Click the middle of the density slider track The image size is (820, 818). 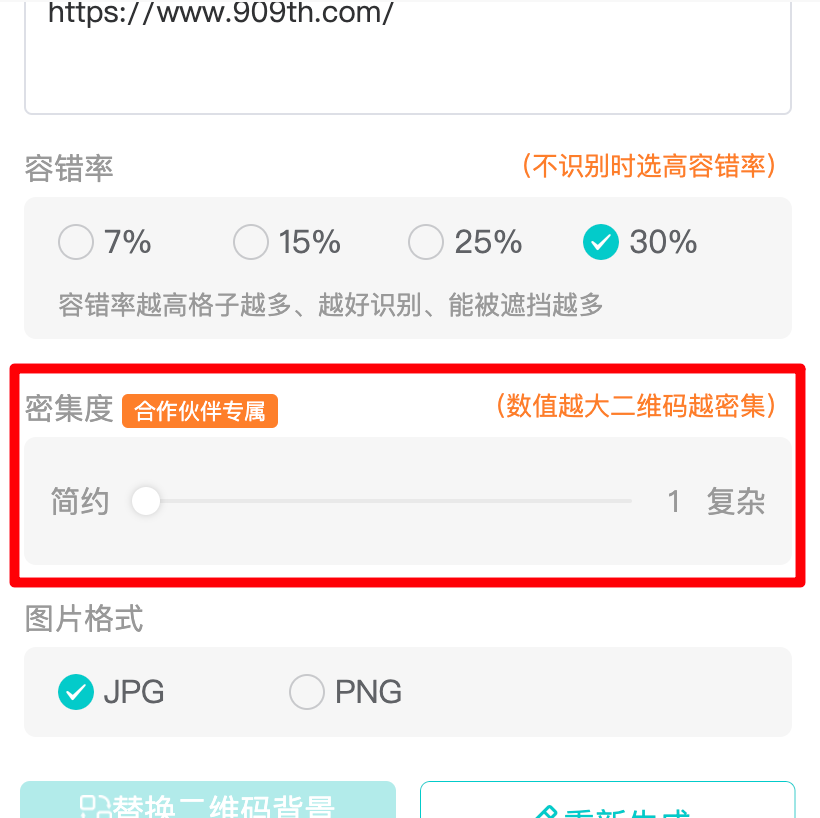[389, 501]
